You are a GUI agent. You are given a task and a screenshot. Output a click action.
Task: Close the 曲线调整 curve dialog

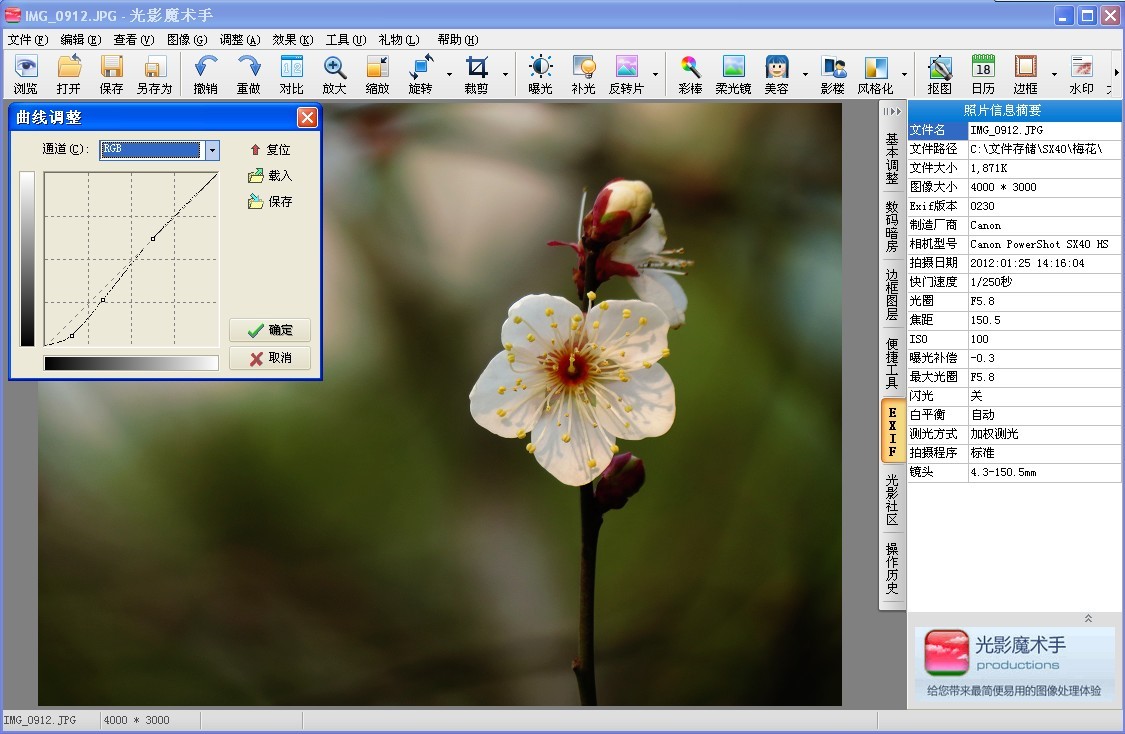click(307, 117)
